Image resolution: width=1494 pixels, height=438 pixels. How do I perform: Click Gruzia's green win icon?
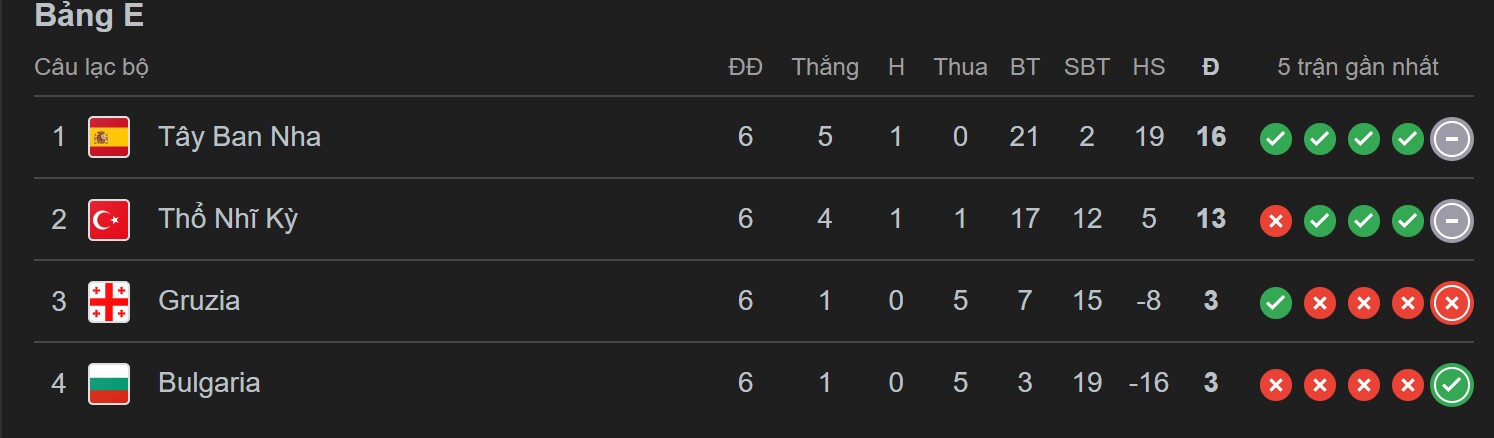pos(1275,302)
